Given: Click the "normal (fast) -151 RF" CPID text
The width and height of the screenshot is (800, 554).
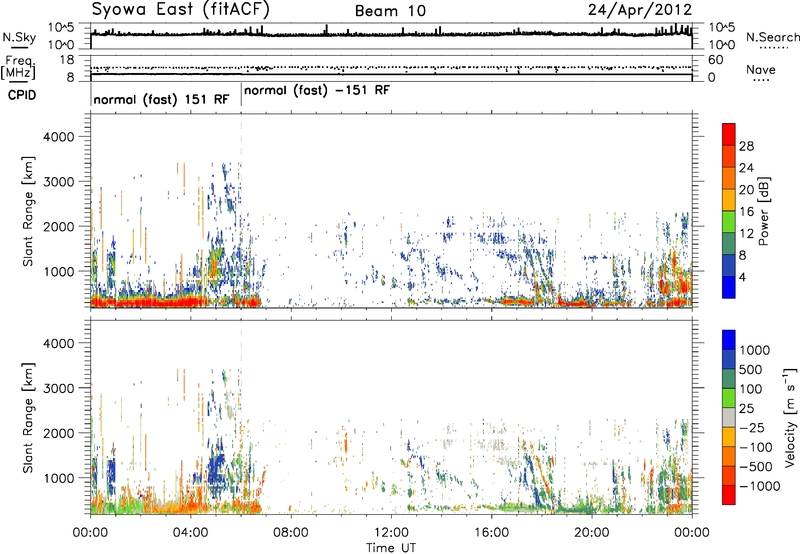Looking at the screenshot, I should click(x=317, y=91).
